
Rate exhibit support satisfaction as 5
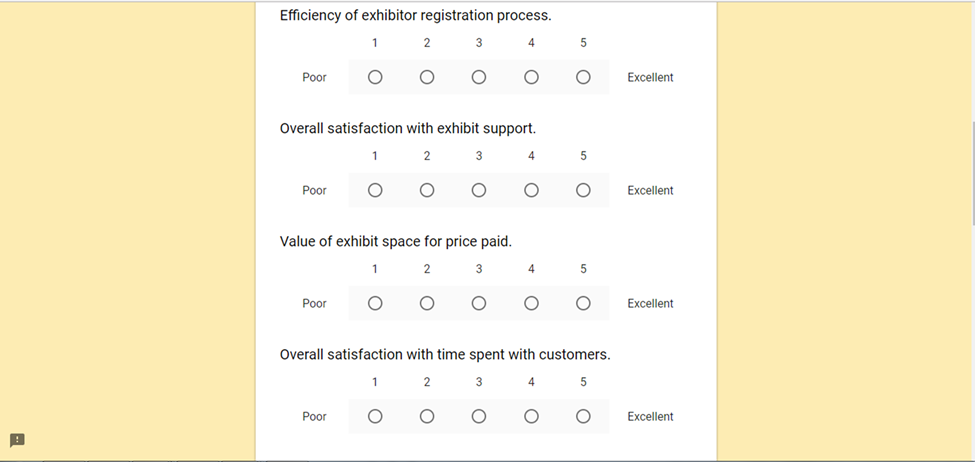[x=583, y=190]
